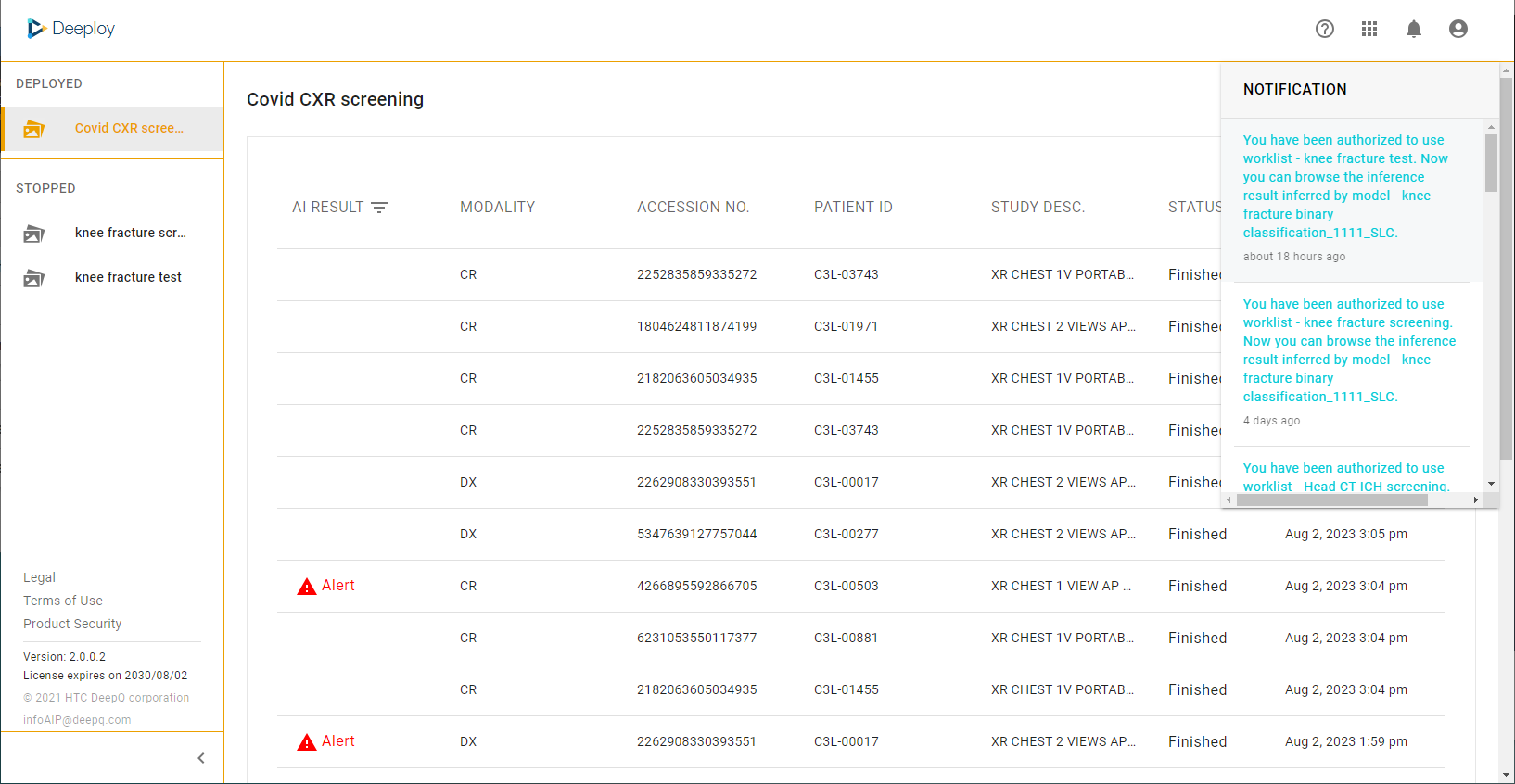This screenshot has height=784, width=1515.
Task: Open the help question mark icon
Action: point(1324,29)
